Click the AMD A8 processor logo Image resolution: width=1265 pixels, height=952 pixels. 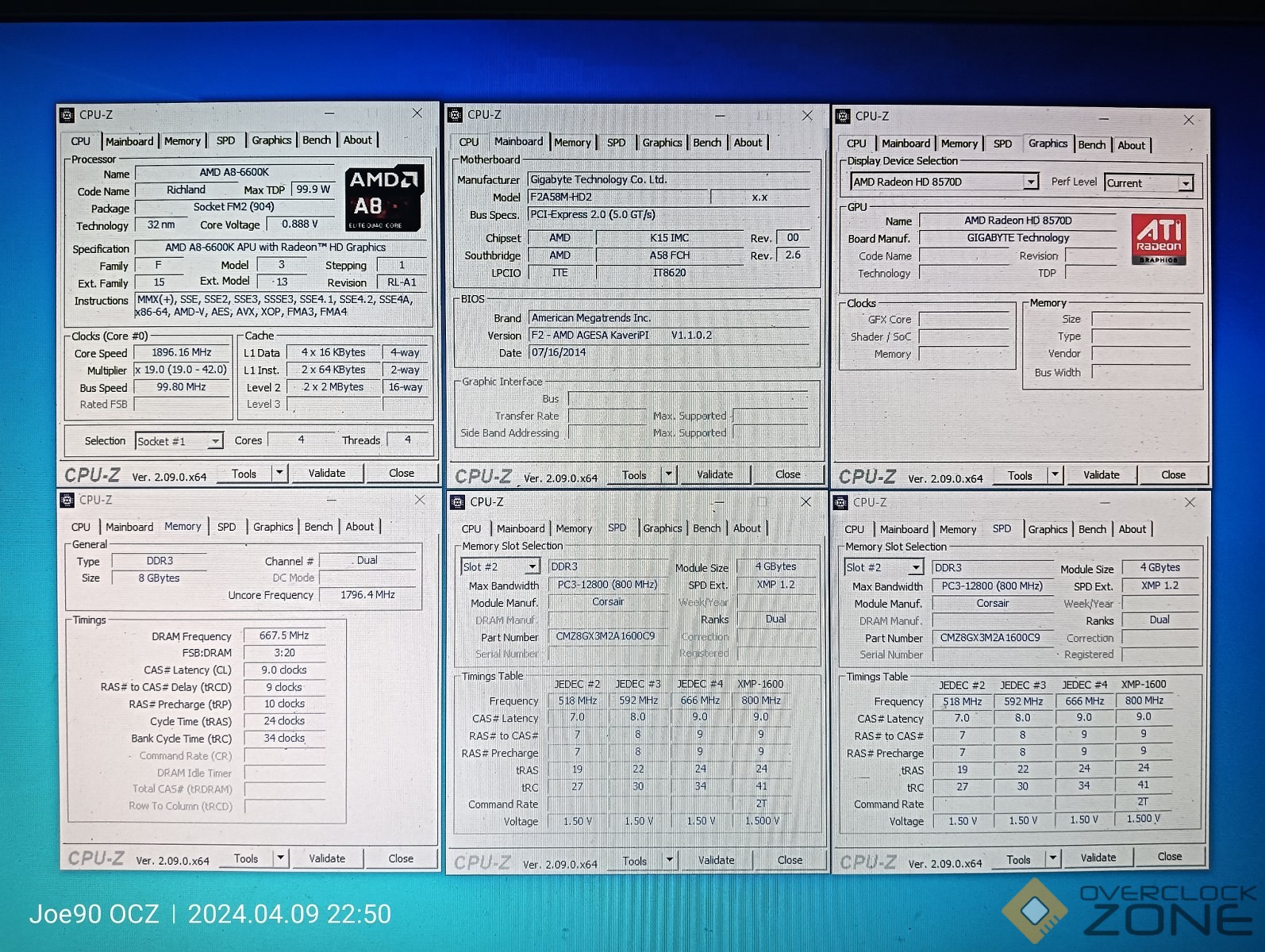[x=385, y=198]
